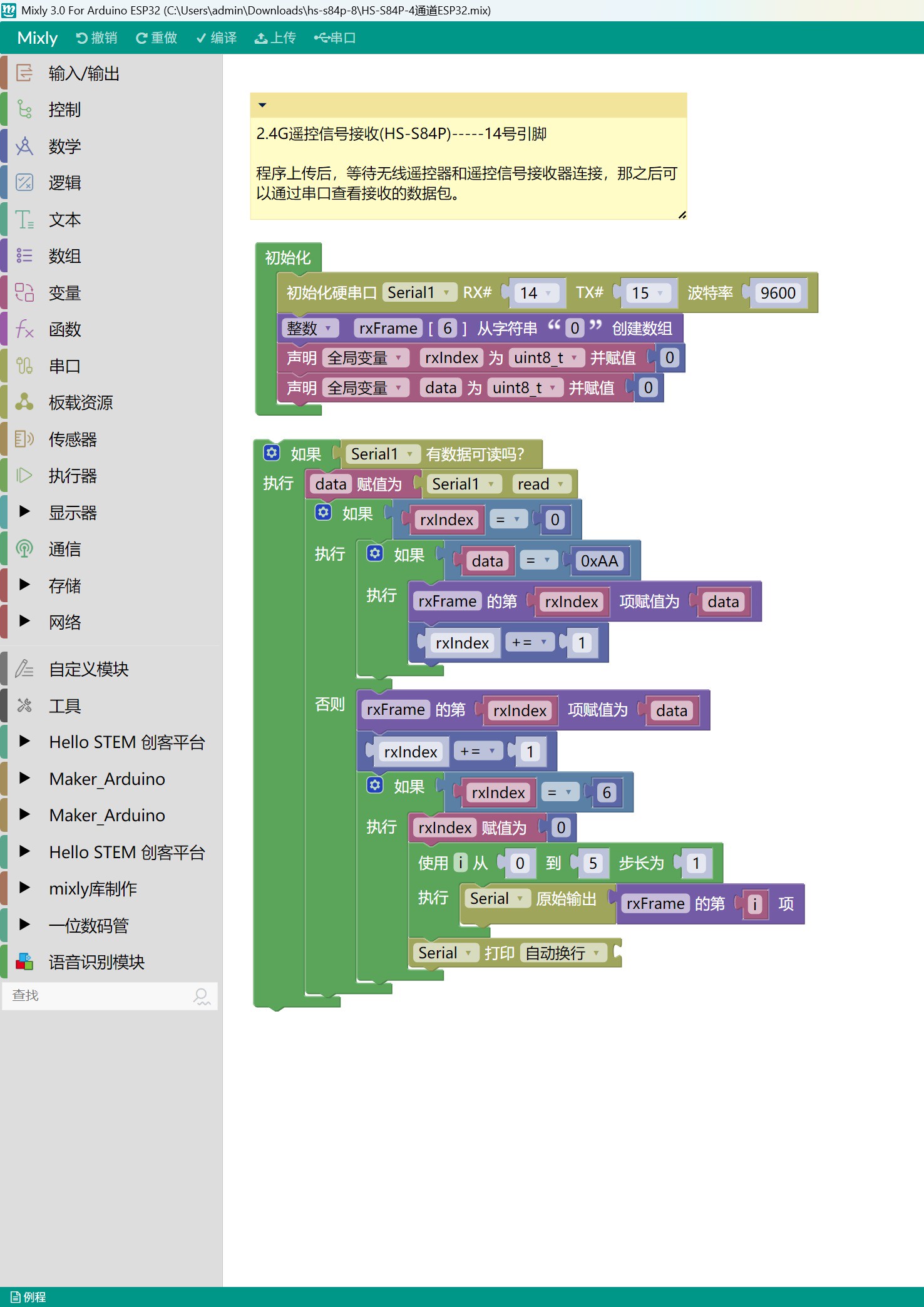This screenshot has height=1307, width=924.
Task: Click the 板载资源 icon
Action: coord(24,402)
